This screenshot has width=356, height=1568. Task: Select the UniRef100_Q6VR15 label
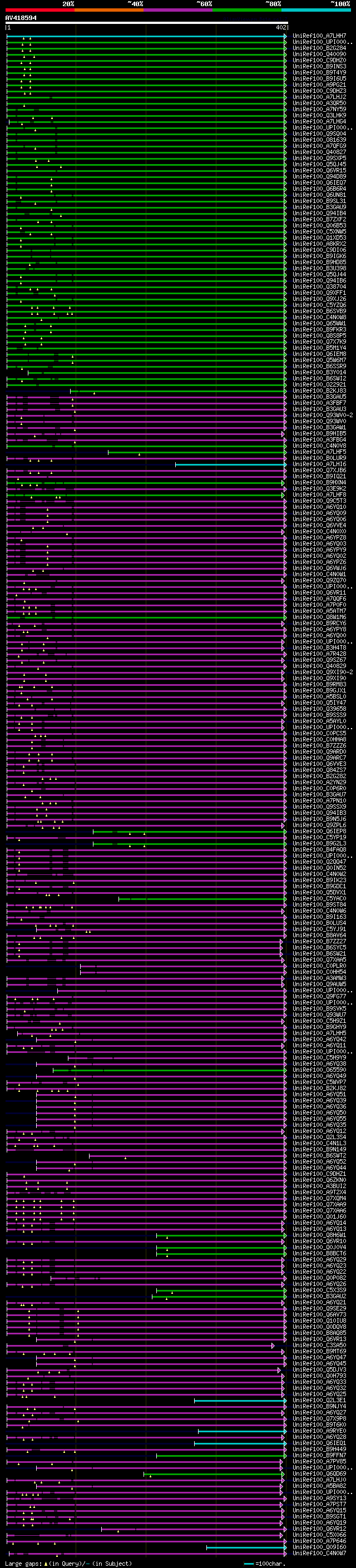point(319,170)
